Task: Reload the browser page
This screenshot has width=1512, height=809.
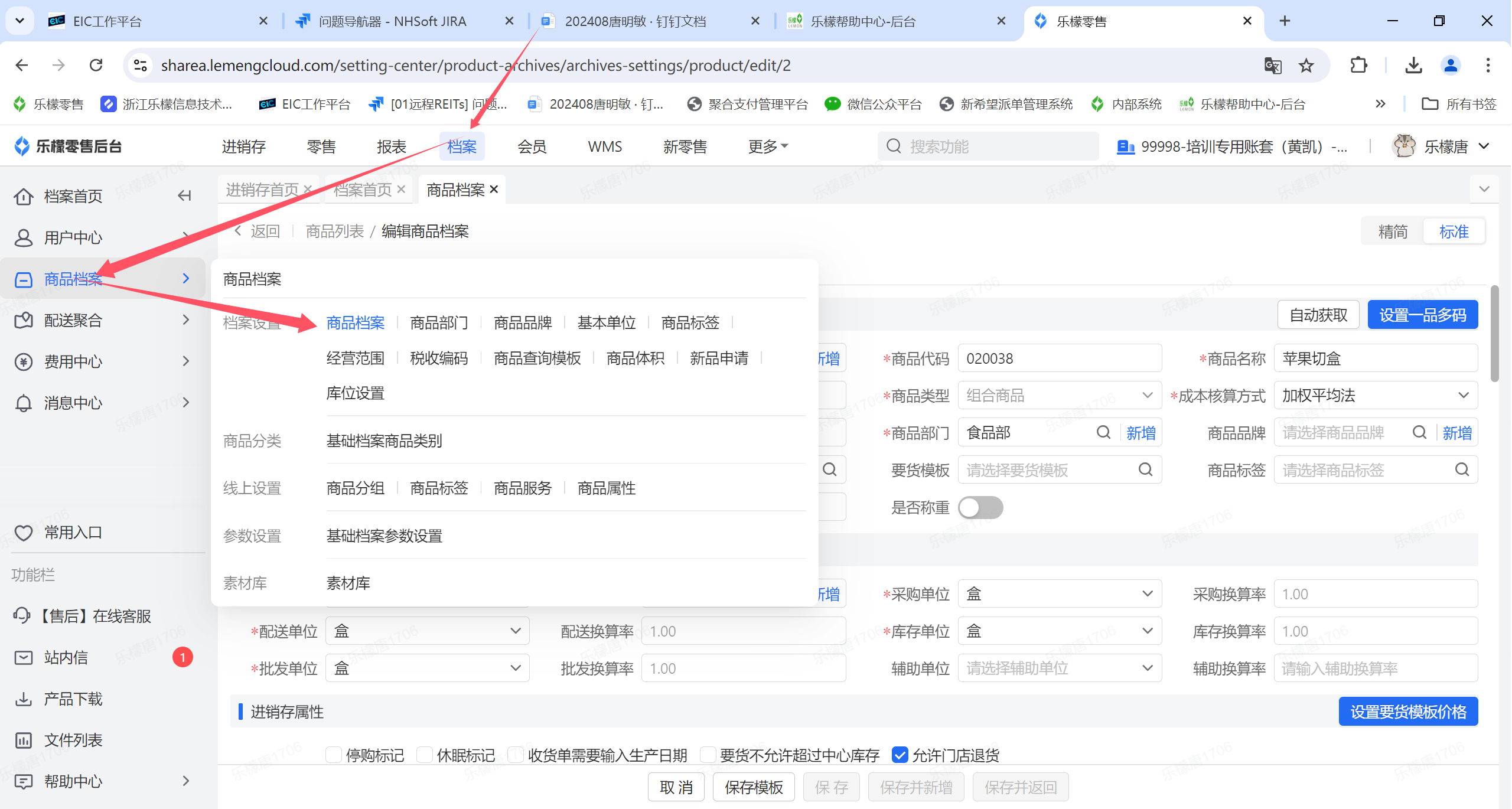Action: coord(96,65)
